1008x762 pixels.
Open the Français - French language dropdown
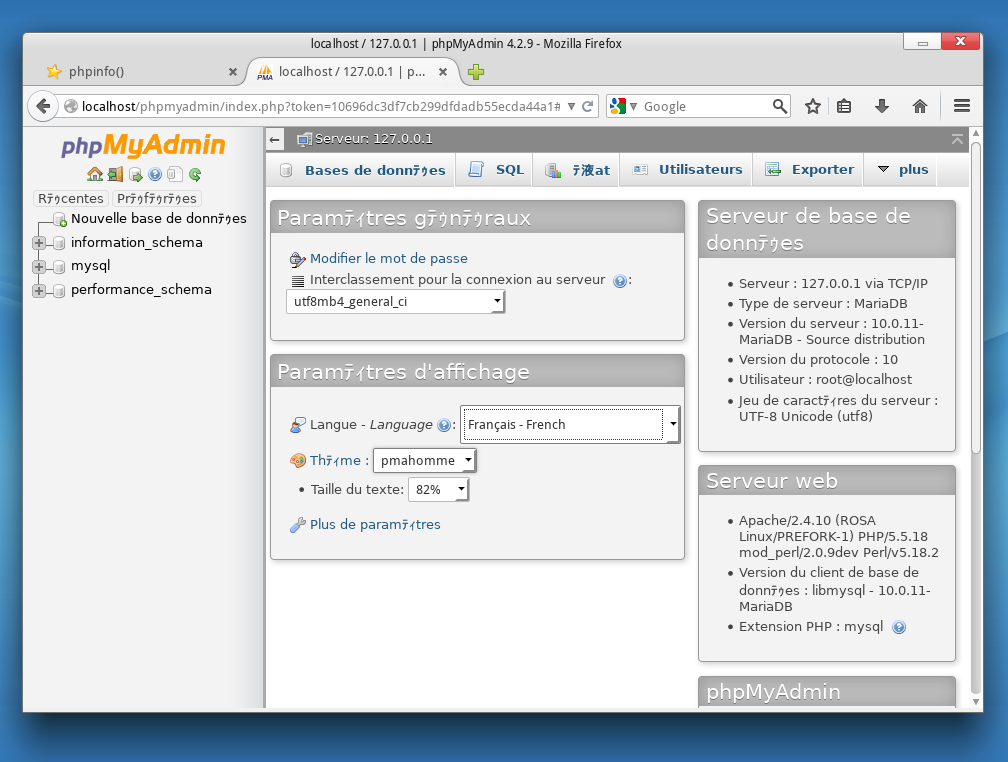click(570, 424)
